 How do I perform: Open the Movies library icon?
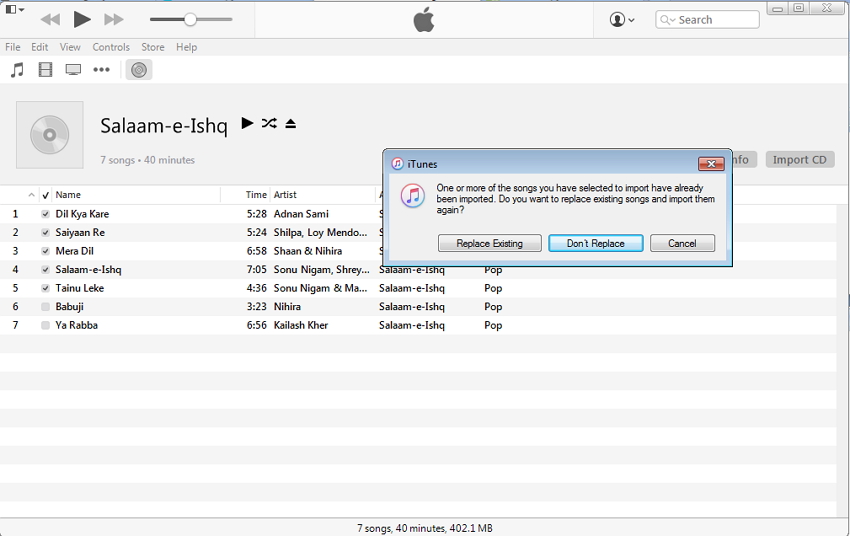pyautogui.click(x=45, y=70)
